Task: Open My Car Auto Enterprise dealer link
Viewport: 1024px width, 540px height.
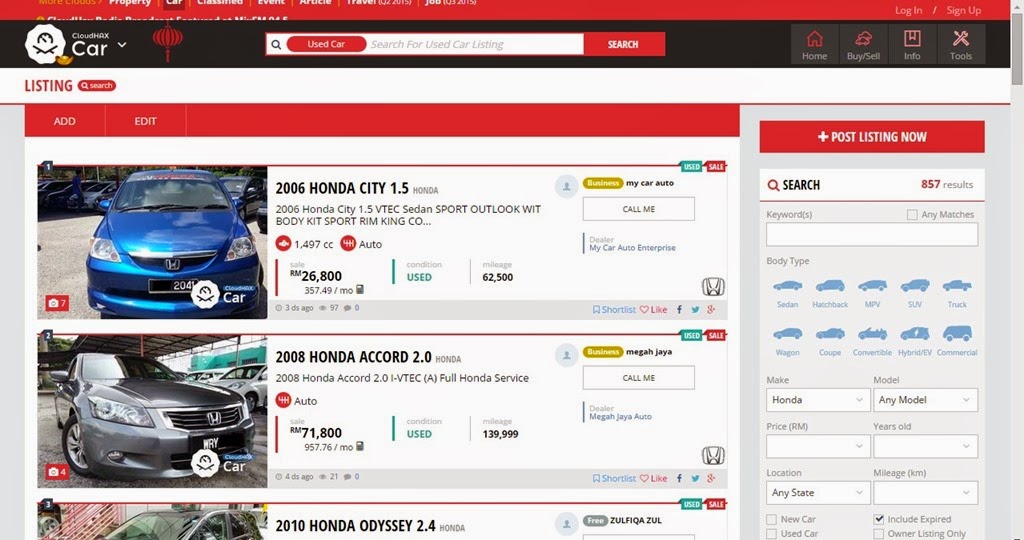Action: (632, 248)
